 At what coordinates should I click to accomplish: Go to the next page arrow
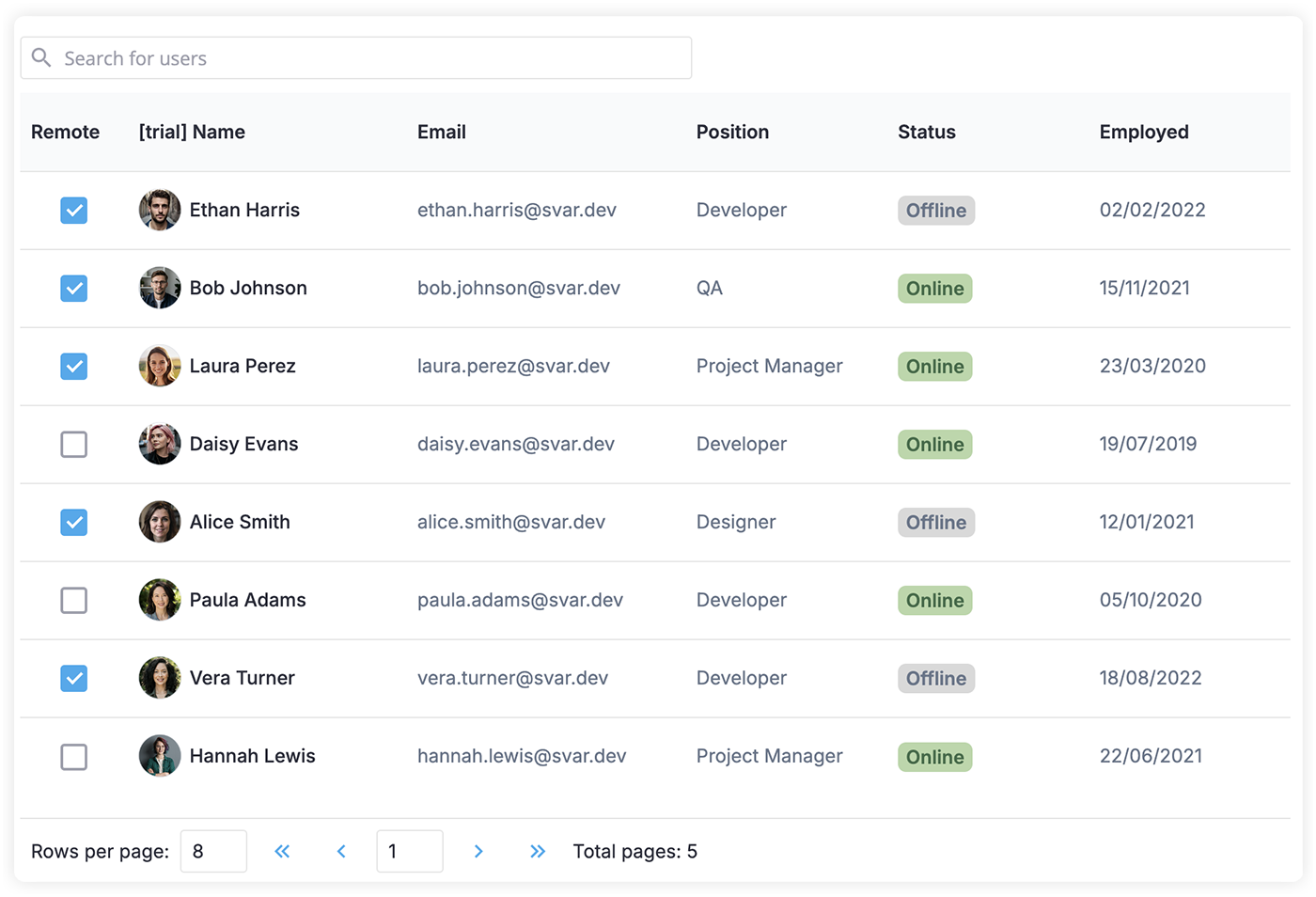click(x=478, y=851)
